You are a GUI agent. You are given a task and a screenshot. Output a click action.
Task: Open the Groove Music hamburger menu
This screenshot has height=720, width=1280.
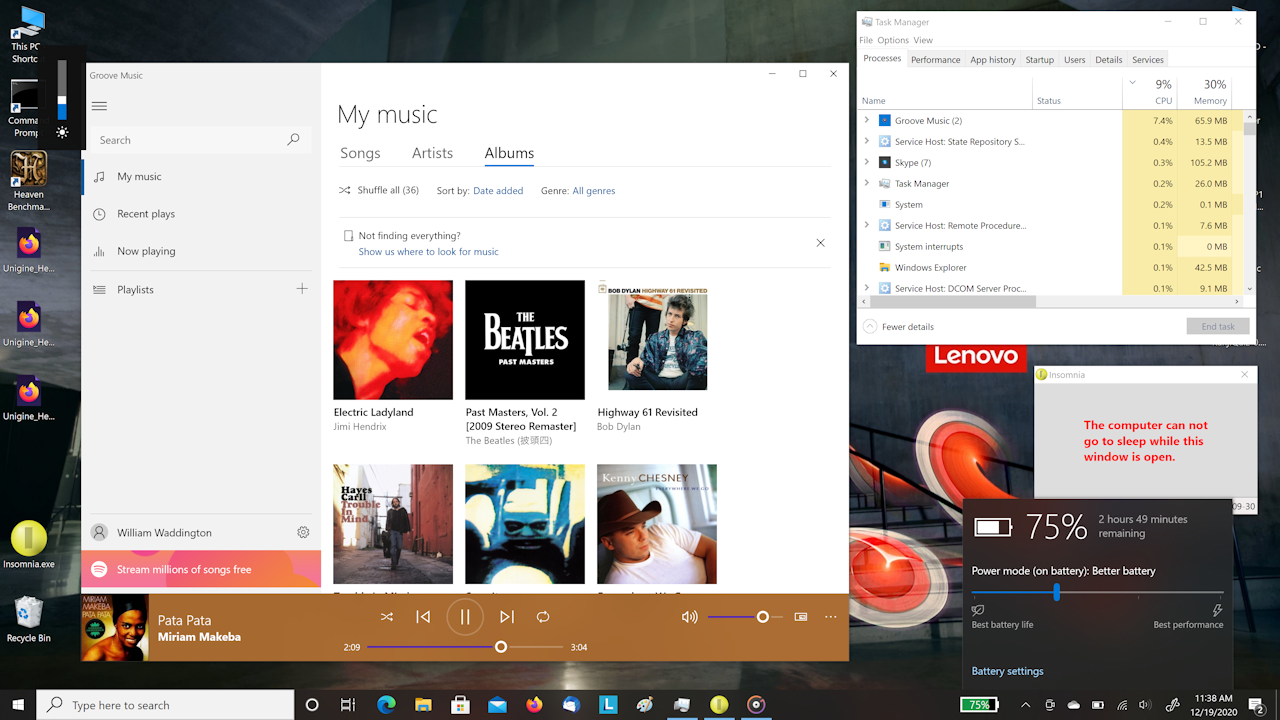point(99,106)
